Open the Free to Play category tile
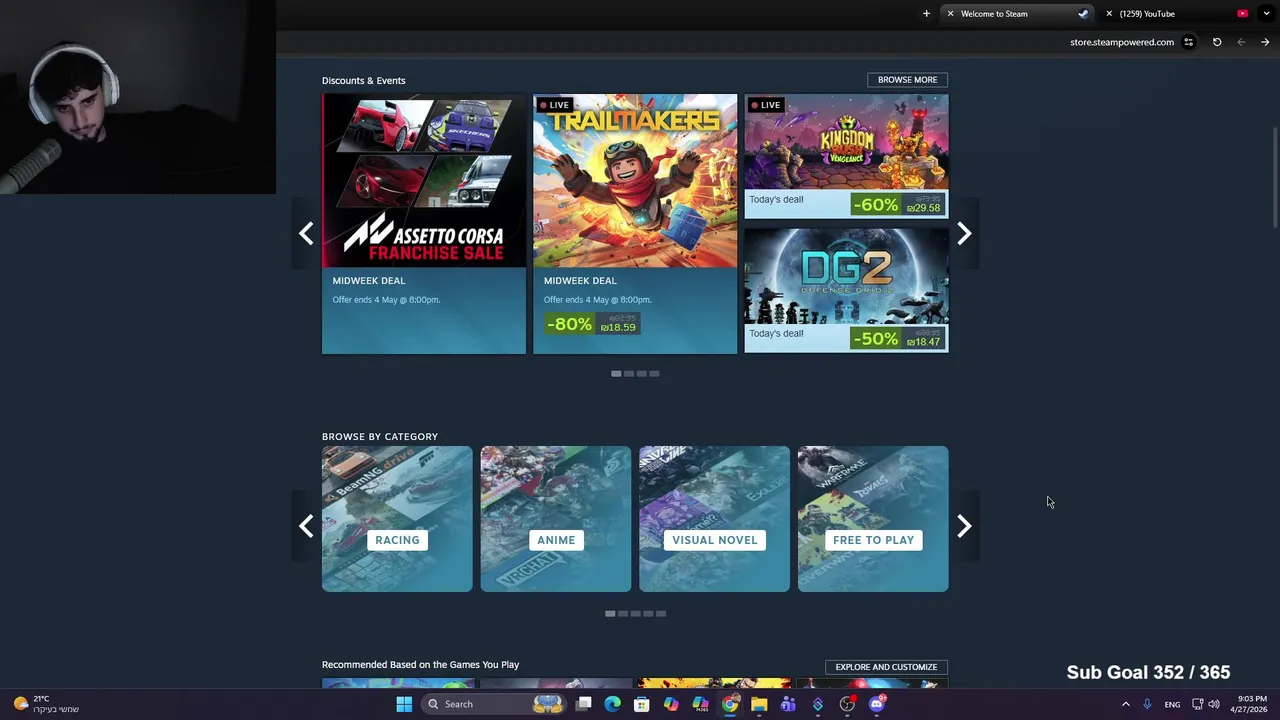1280x720 pixels. click(873, 519)
